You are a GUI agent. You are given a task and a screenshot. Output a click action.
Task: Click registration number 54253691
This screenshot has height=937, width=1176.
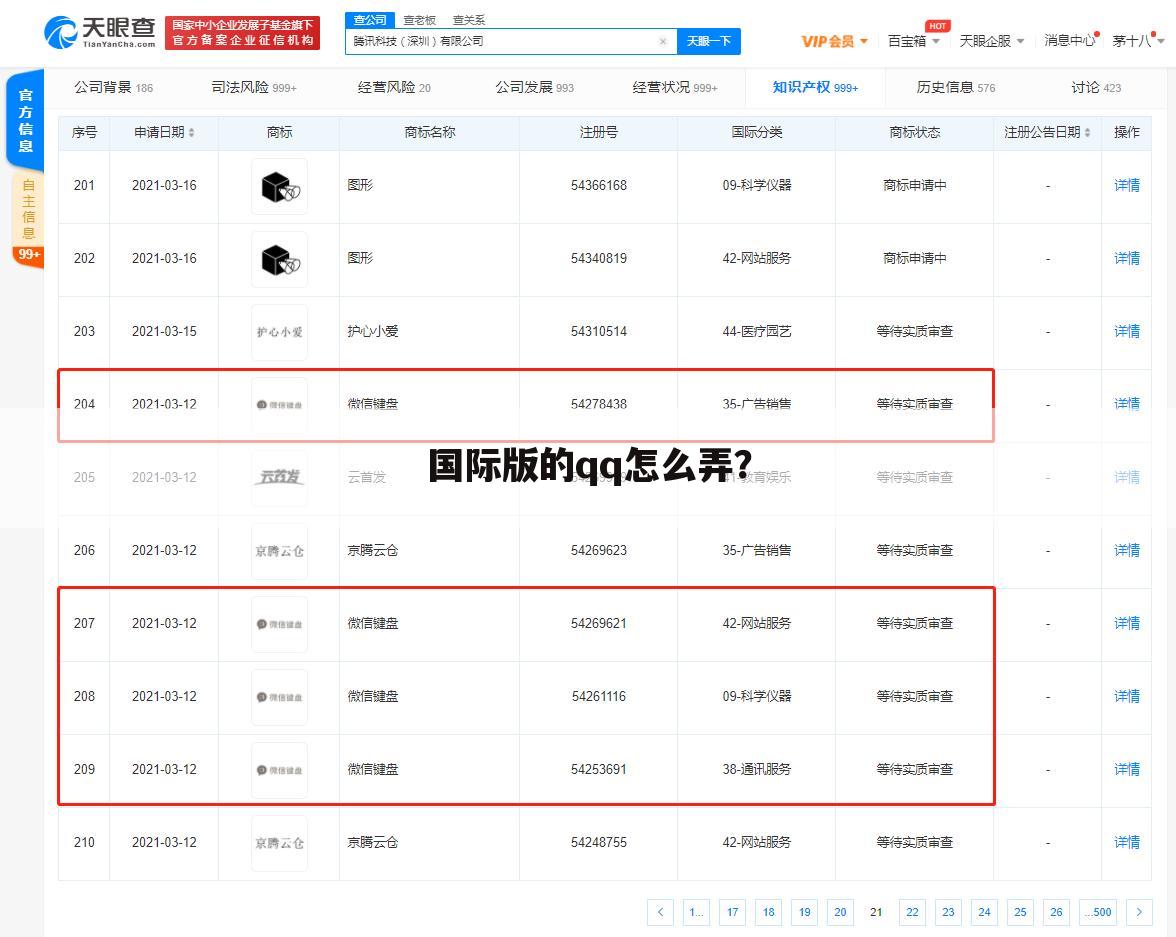598,769
